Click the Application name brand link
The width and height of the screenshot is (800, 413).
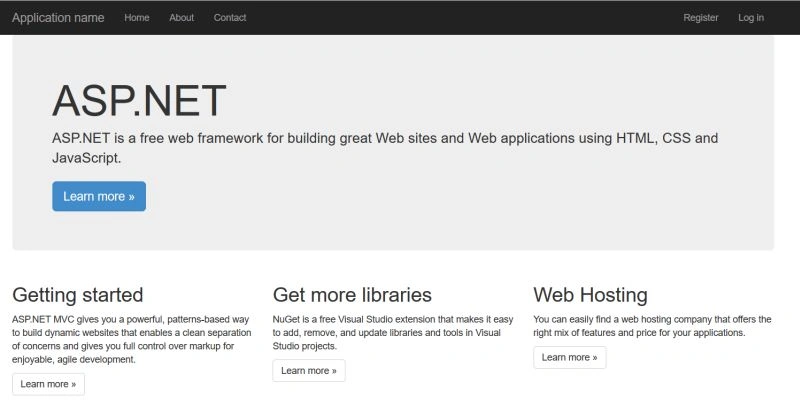(x=58, y=18)
